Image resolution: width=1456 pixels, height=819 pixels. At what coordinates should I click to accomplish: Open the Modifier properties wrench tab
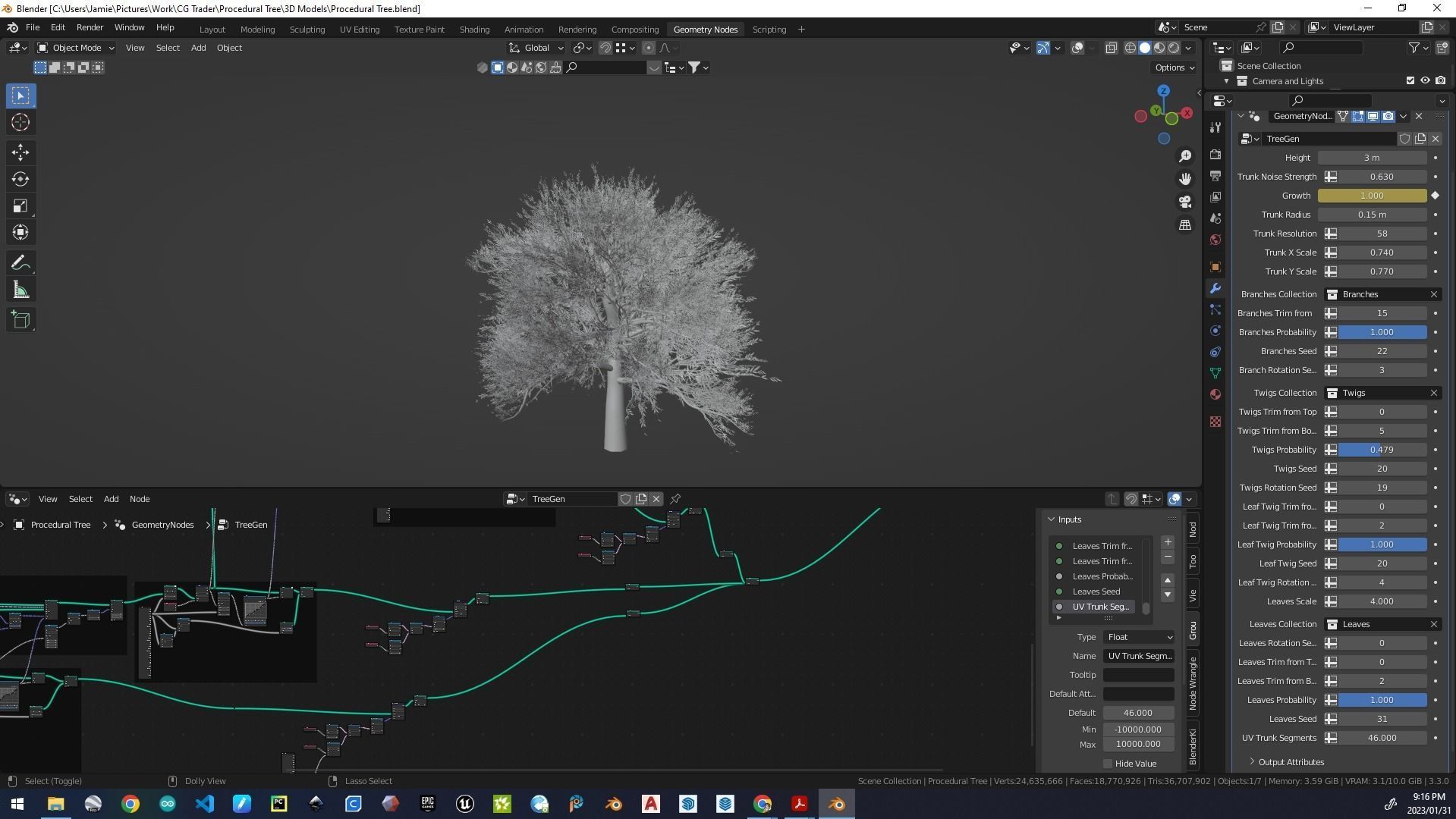tap(1215, 288)
